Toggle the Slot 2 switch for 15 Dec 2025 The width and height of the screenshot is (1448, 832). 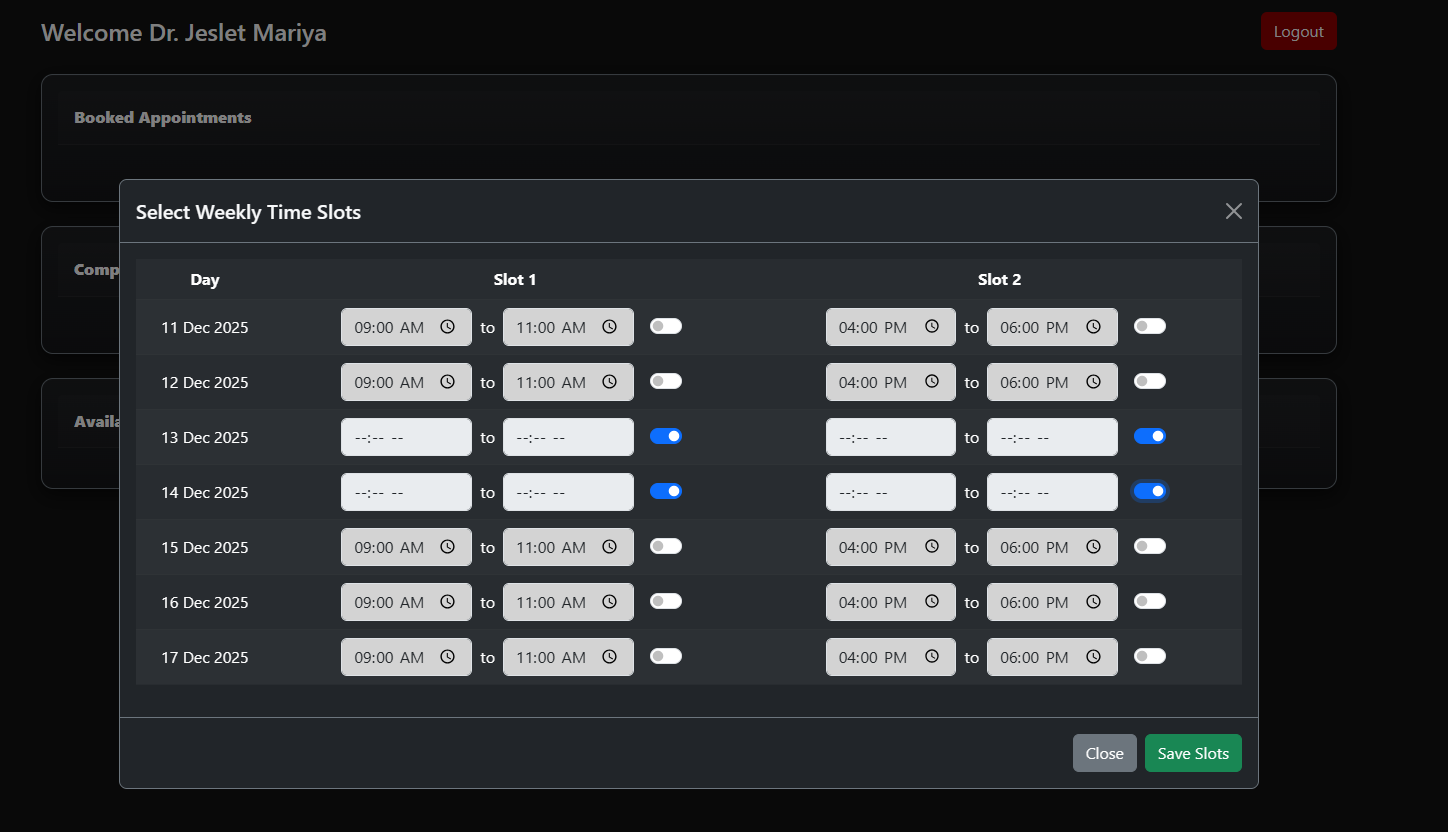pos(1150,546)
